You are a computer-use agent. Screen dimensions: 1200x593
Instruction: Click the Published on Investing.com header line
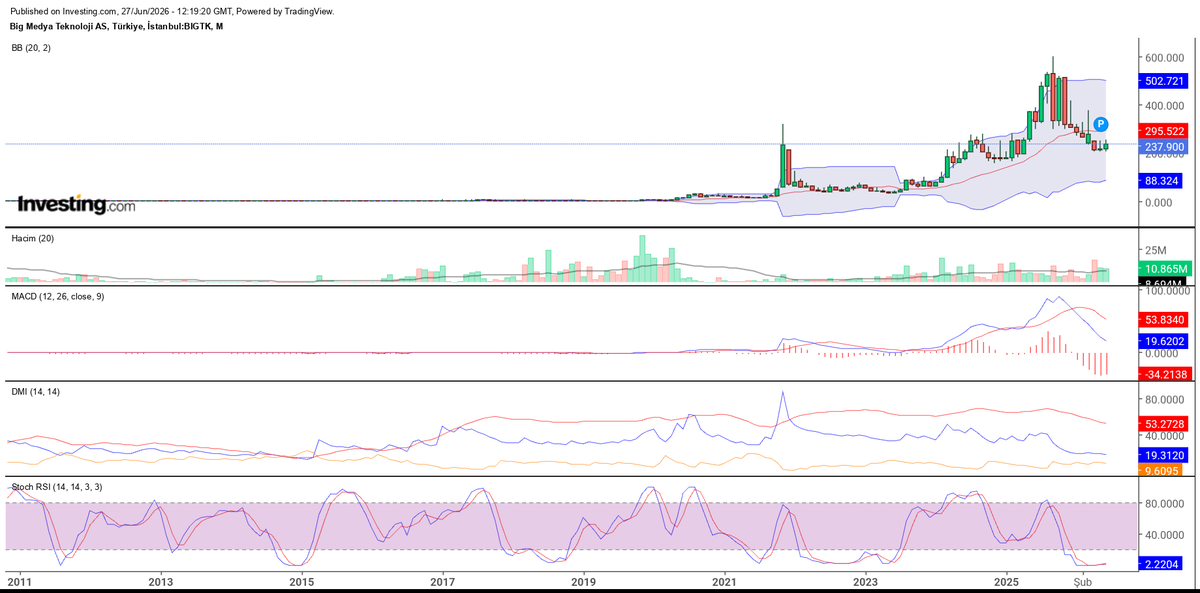click(172, 11)
